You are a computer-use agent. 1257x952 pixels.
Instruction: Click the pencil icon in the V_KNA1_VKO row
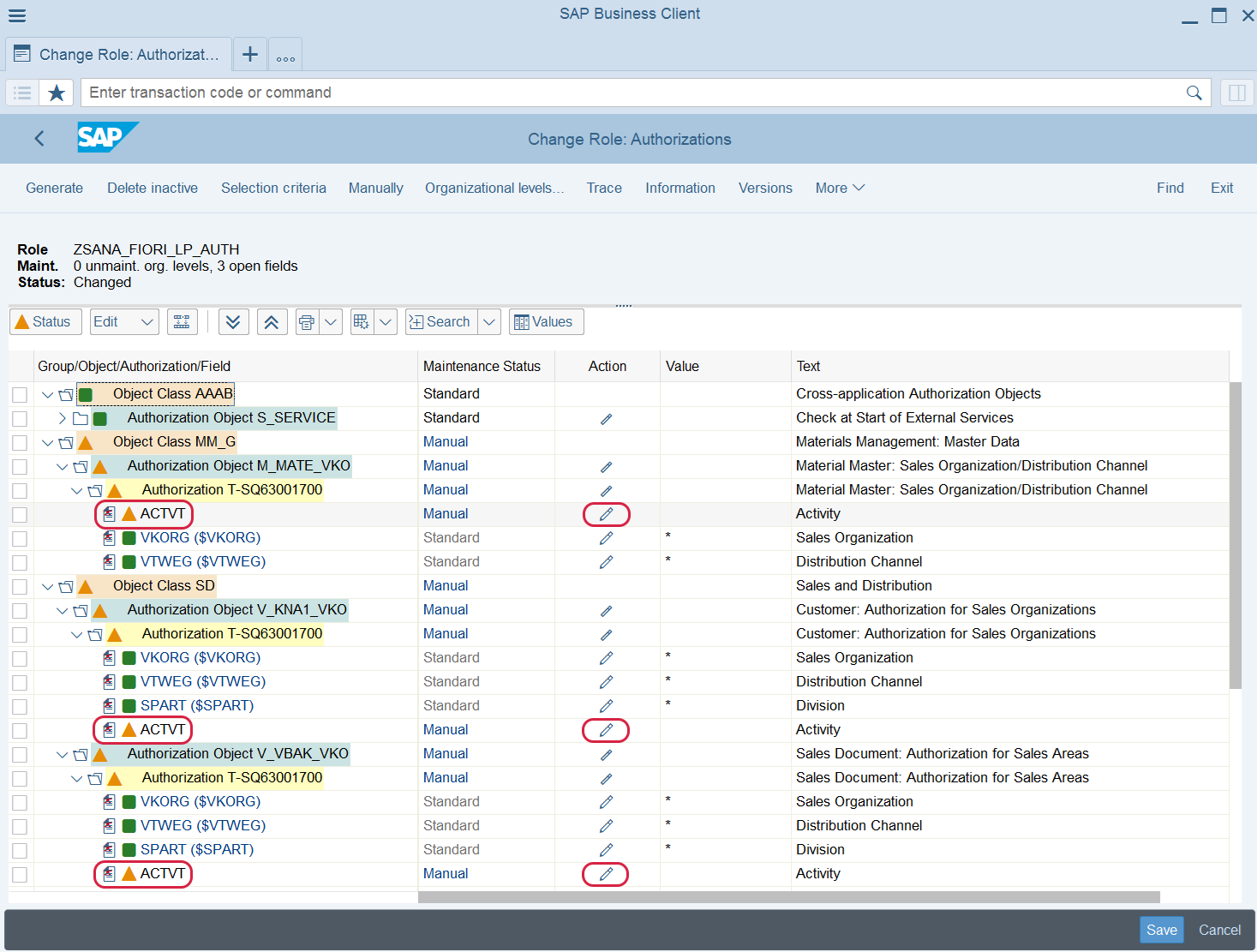[607, 610]
